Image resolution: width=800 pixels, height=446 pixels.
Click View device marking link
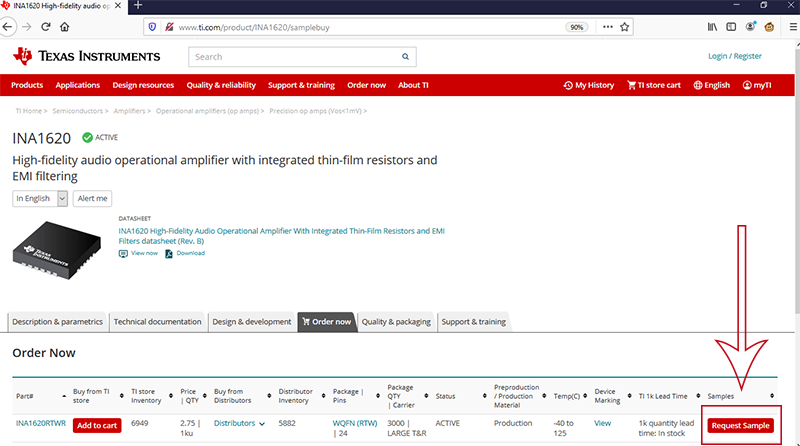pyautogui.click(x=602, y=423)
